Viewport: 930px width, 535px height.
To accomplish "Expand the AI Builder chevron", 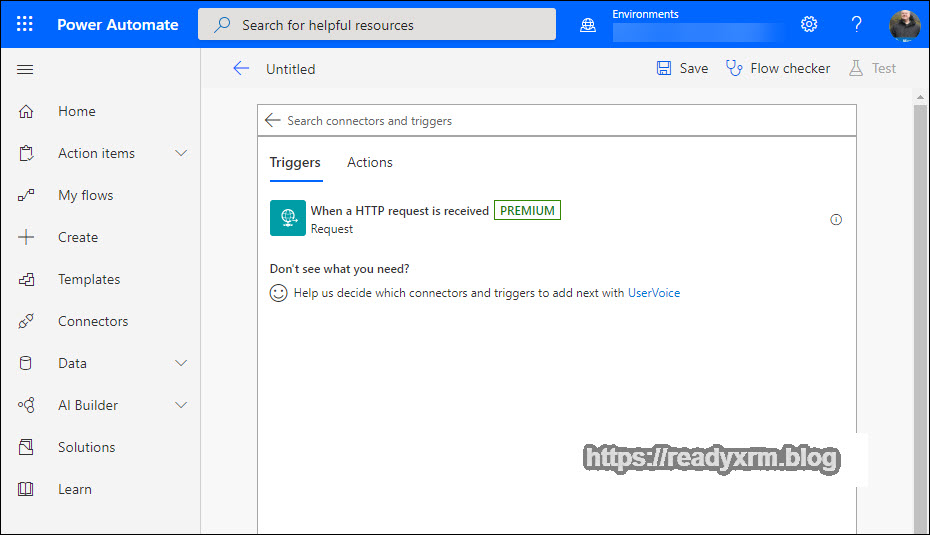I will tap(181, 405).
